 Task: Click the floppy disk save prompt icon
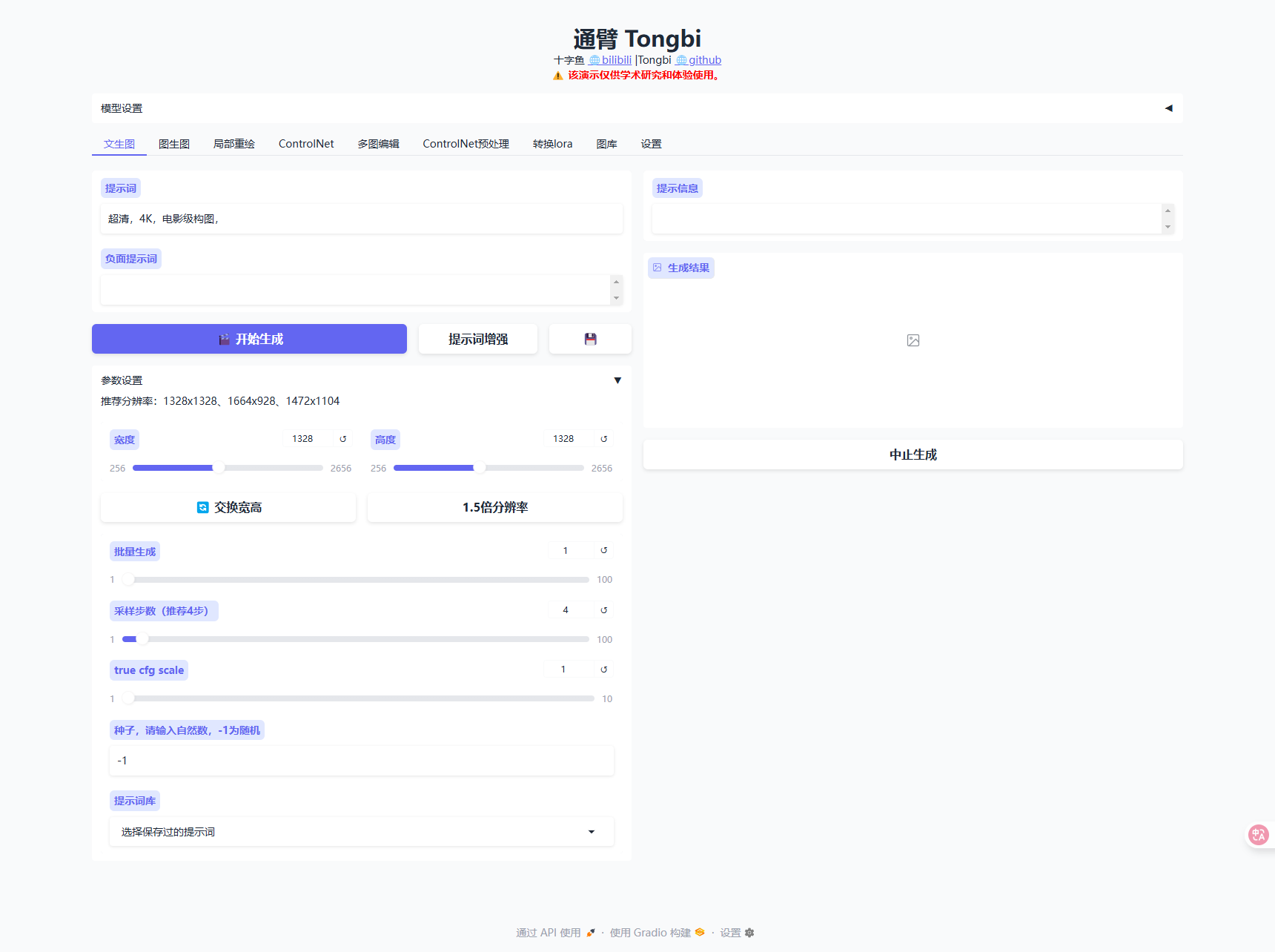click(590, 339)
